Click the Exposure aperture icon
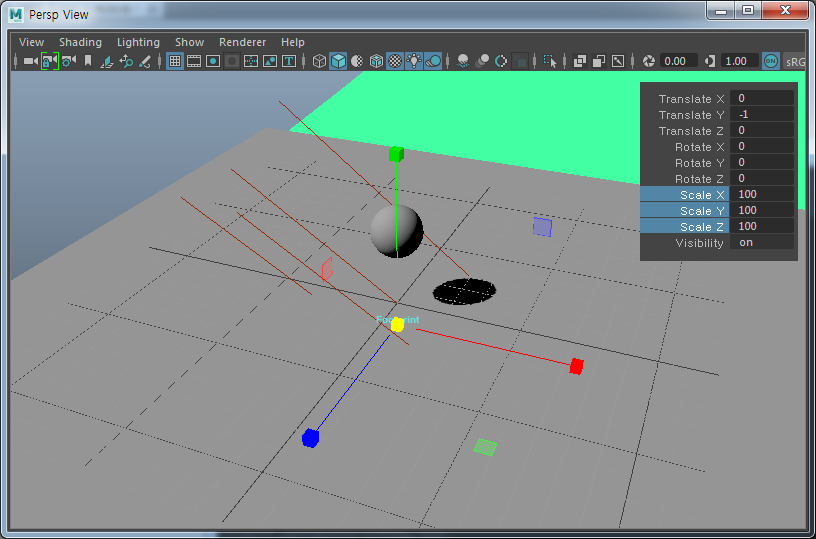Image resolution: width=816 pixels, height=539 pixels. tap(648, 61)
